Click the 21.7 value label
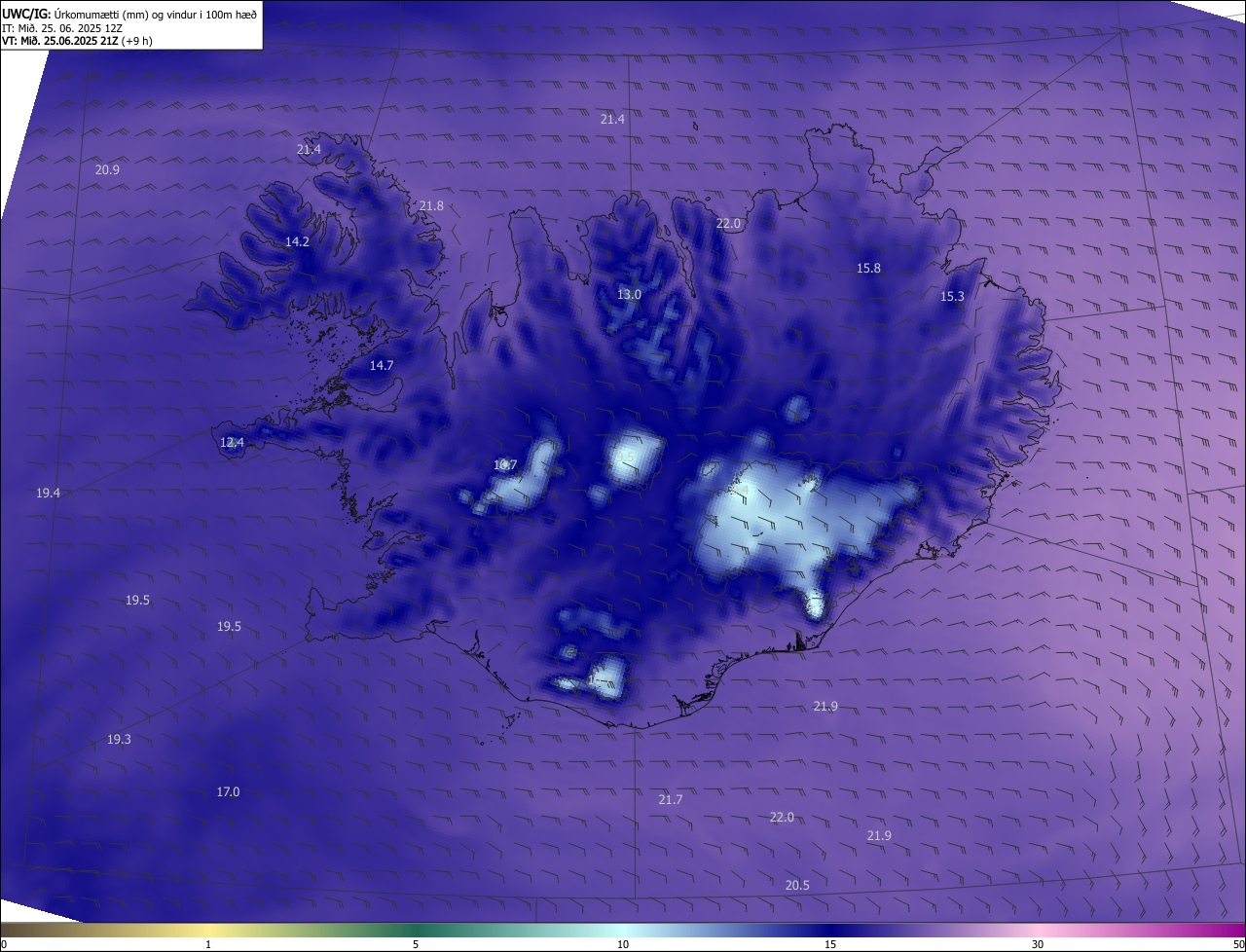The width and height of the screenshot is (1246, 952). pyautogui.click(x=671, y=799)
